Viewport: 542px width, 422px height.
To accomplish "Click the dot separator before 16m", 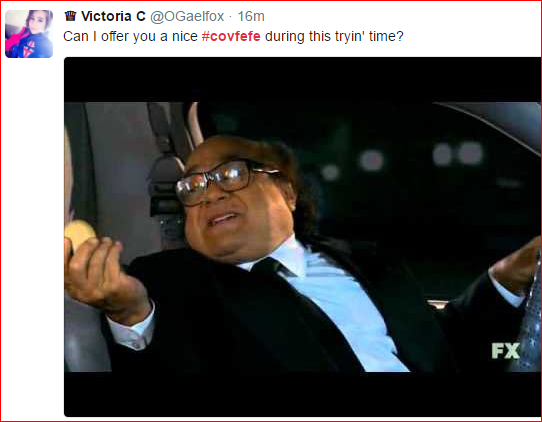I will pos(231,17).
